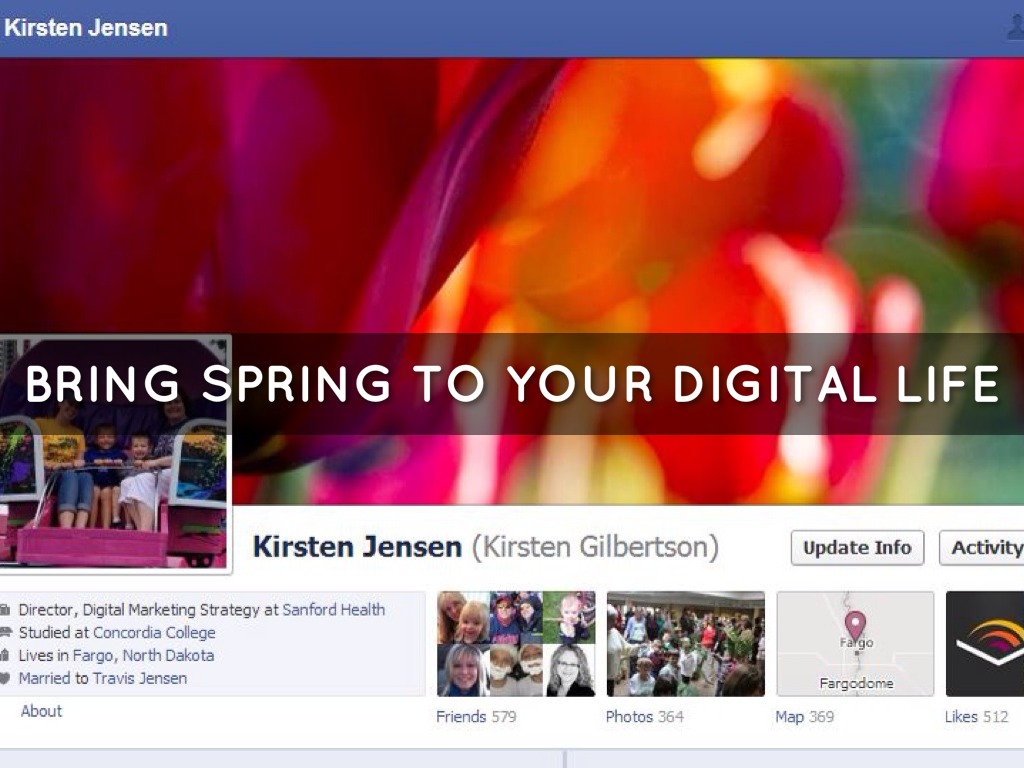Open the Friends photo collage thumbnail
Image resolution: width=1024 pixels, height=768 pixels.
click(x=516, y=643)
